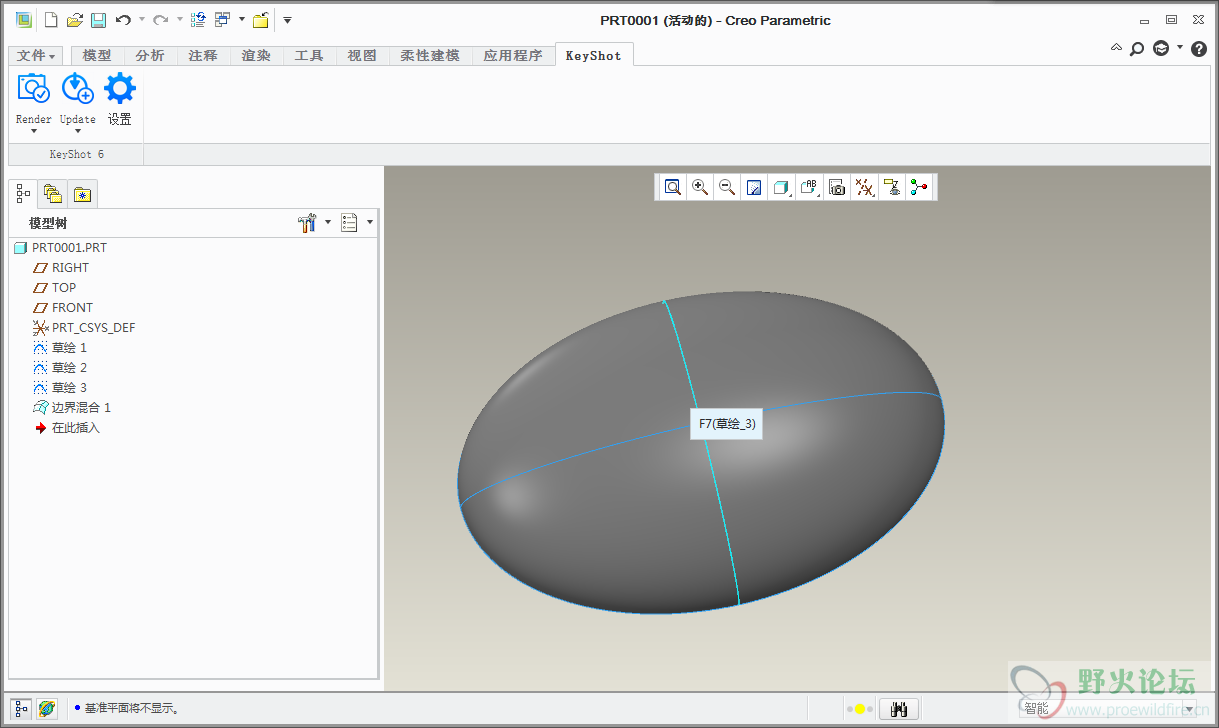Open the tree show list icon
The width and height of the screenshot is (1219, 728).
click(x=349, y=223)
